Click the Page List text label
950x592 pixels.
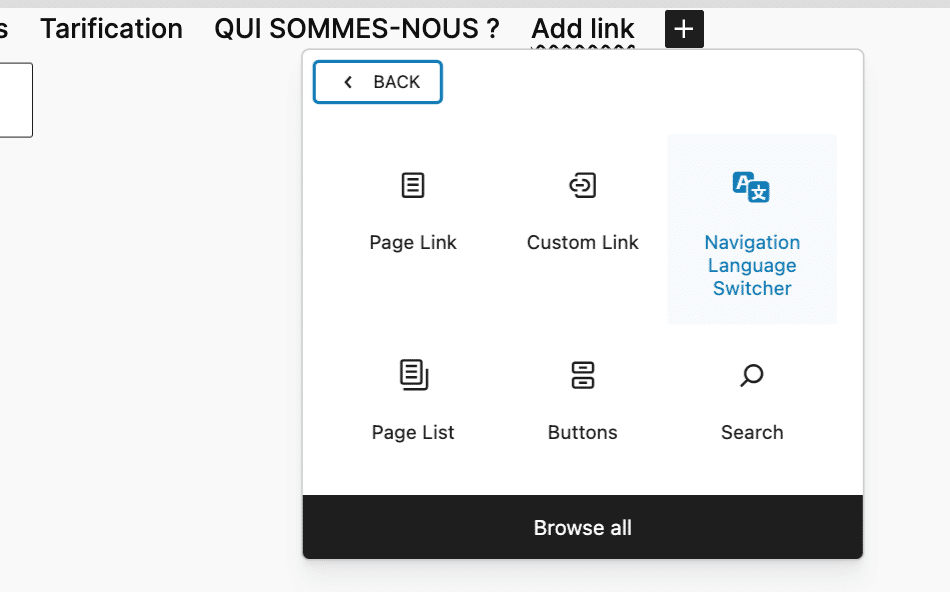(413, 432)
